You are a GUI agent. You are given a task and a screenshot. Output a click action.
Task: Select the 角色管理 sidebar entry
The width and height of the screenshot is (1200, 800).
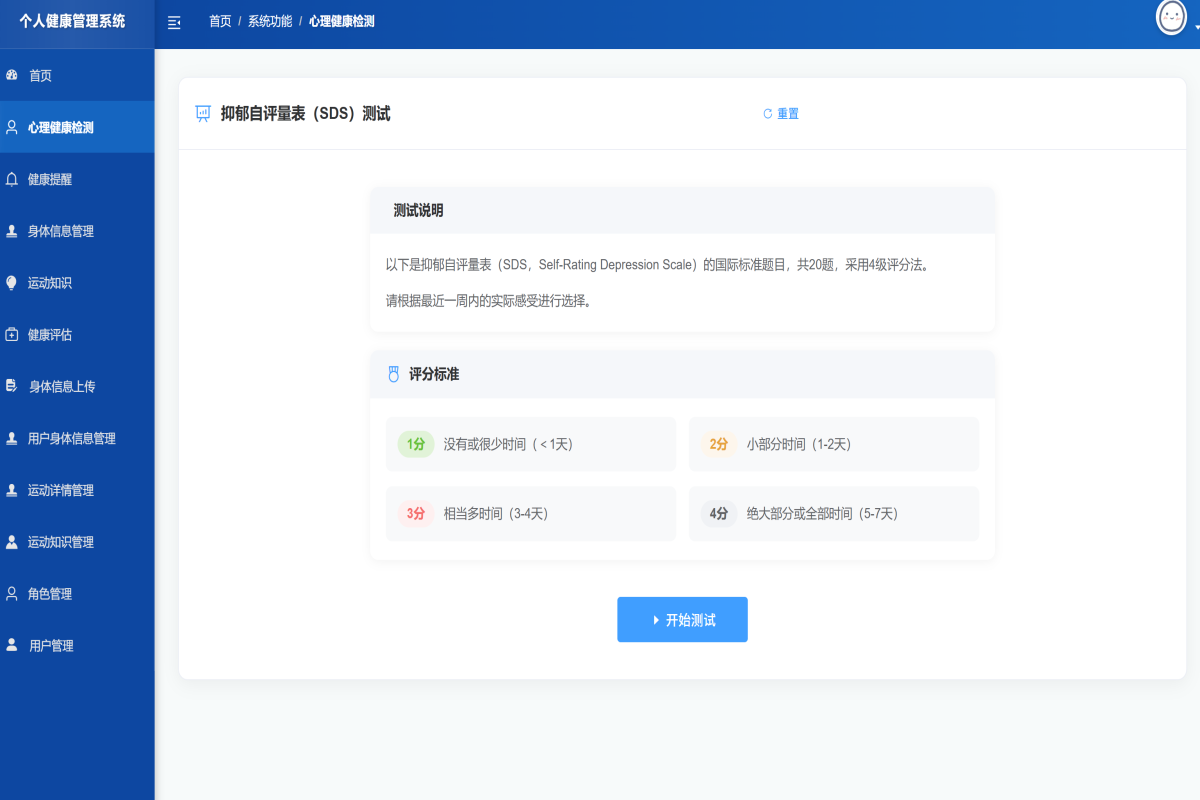click(x=50, y=593)
